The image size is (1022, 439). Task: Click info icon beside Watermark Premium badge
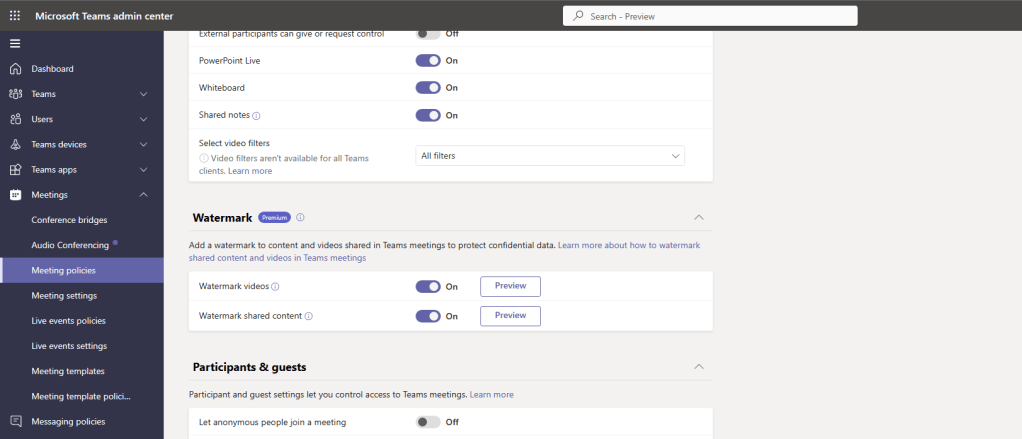300,217
